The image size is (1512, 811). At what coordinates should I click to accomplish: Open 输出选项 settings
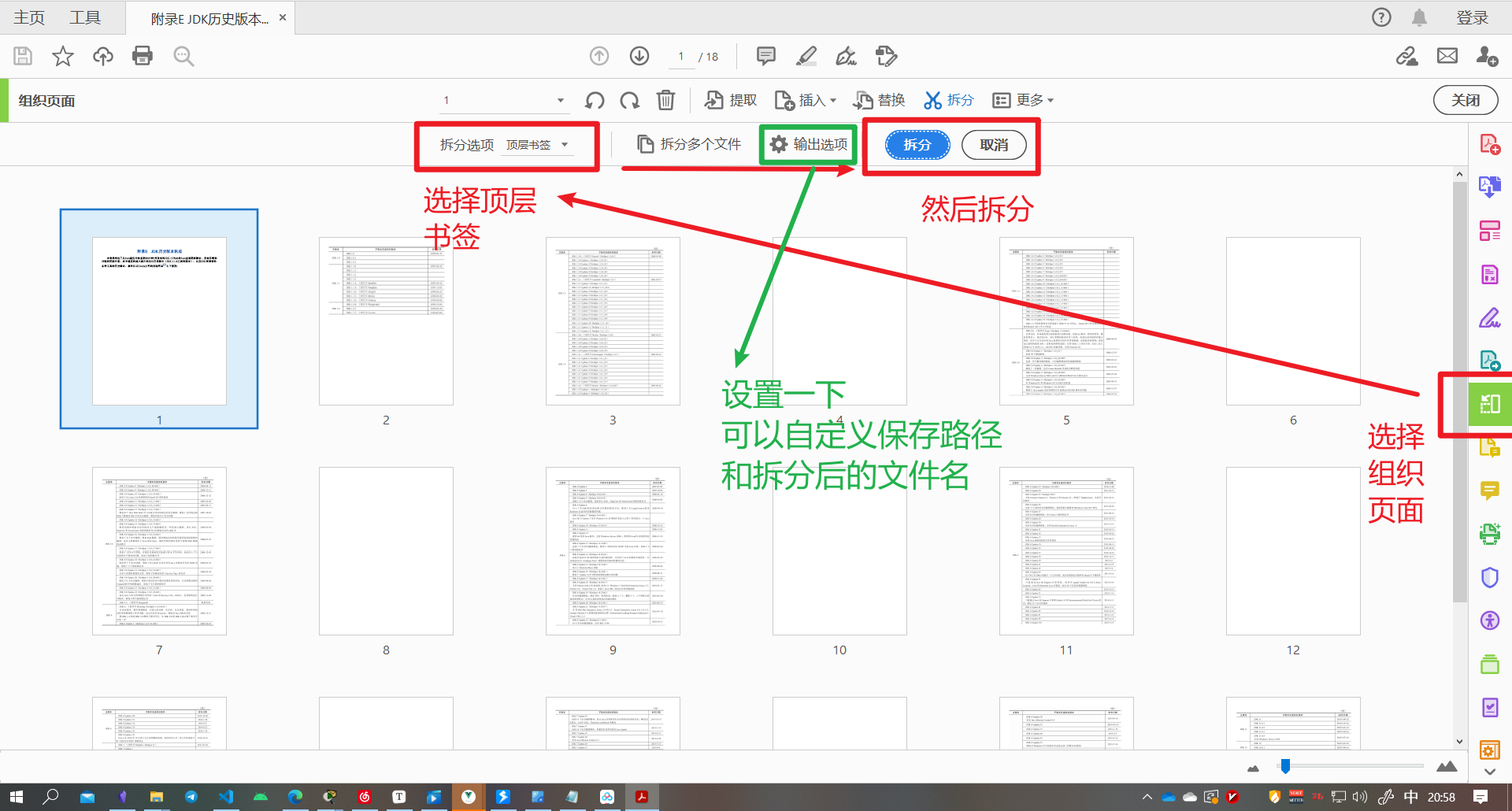tap(809, 144)
